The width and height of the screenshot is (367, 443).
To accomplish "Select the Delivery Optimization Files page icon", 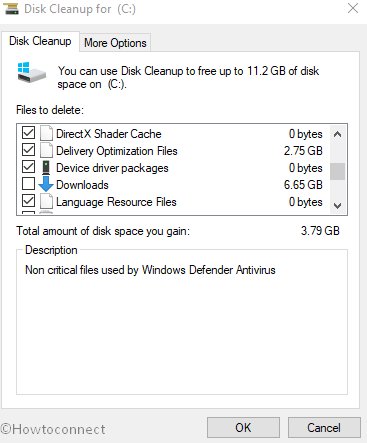I will click(x=46, y=150).
